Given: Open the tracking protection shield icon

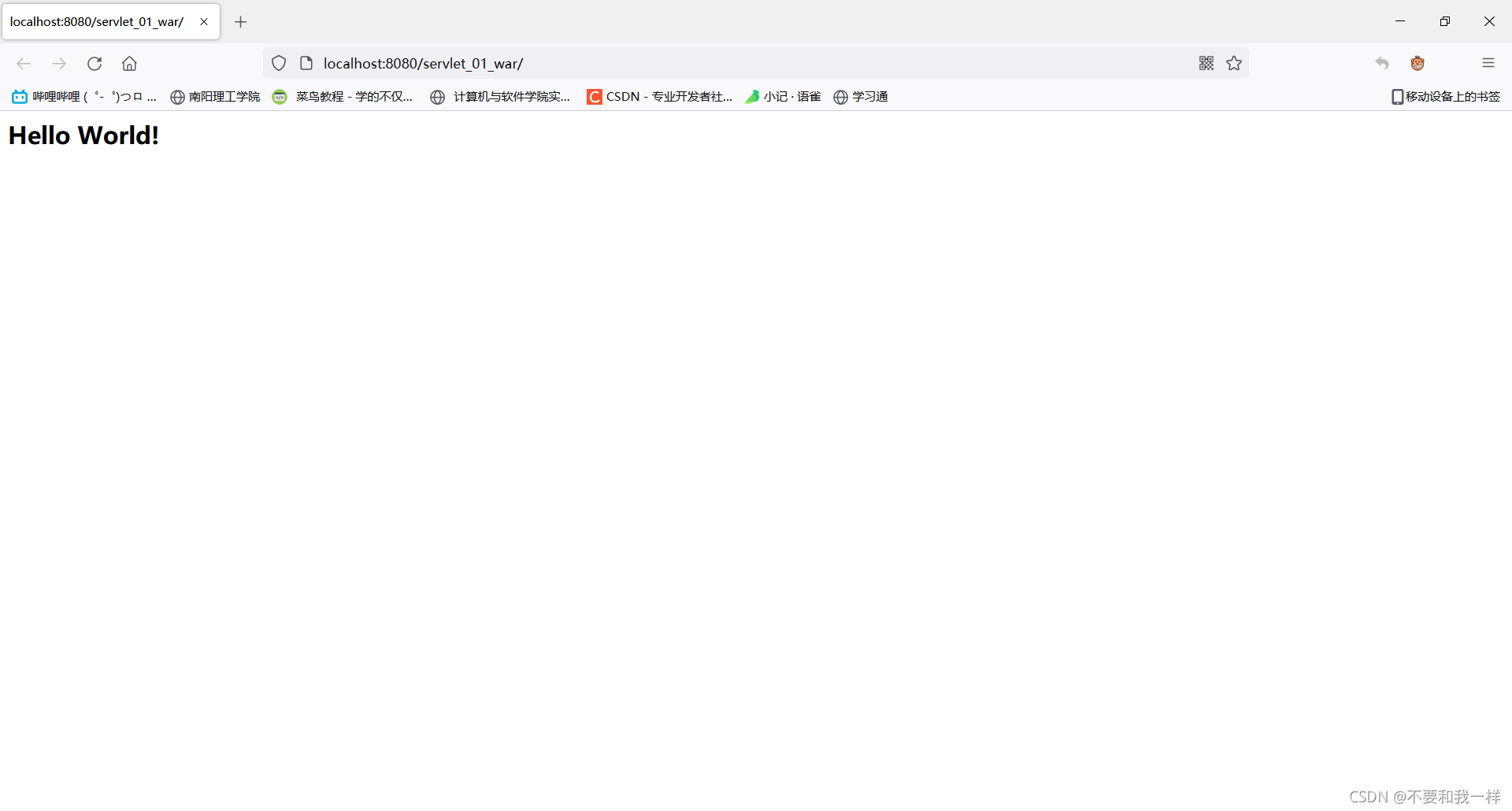Looking at the screenshot, I should coord(278,63).
